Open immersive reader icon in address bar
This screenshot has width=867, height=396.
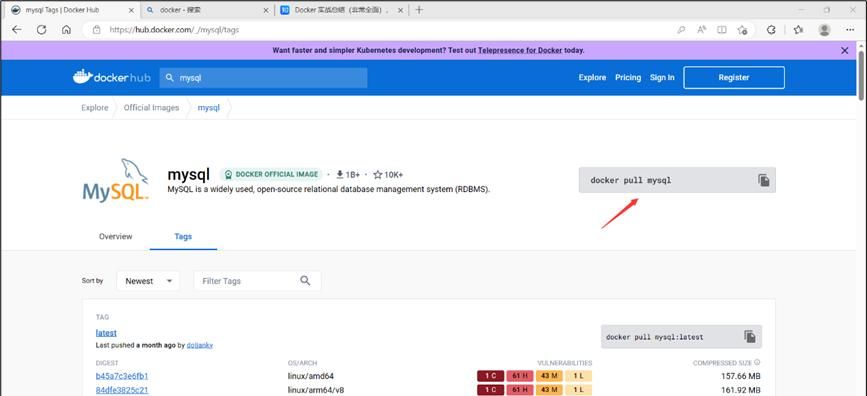[x=722, y=30]
